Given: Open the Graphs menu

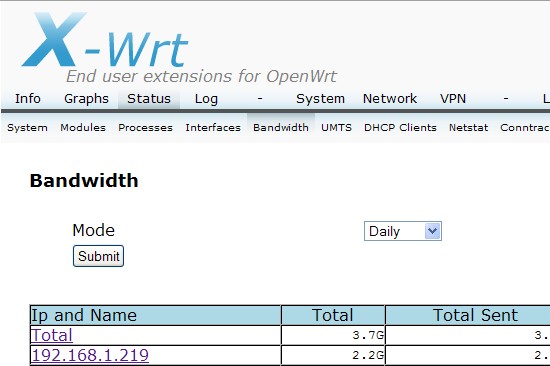Looking at the screenshot, I should (x=86, y=99).
